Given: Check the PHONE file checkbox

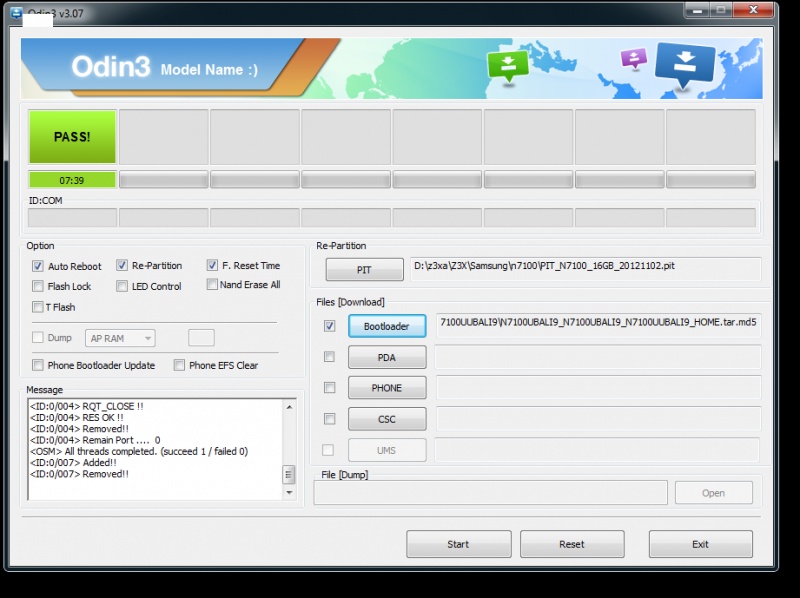Looking at the screenshot, I should 330,388.
